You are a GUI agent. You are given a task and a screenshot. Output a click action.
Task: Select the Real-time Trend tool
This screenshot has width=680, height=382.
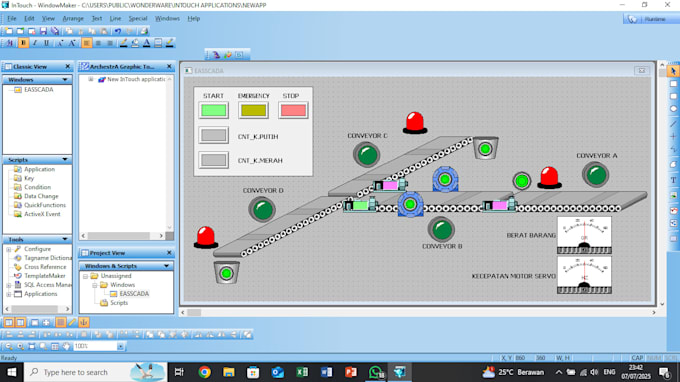tap(673, 210)
